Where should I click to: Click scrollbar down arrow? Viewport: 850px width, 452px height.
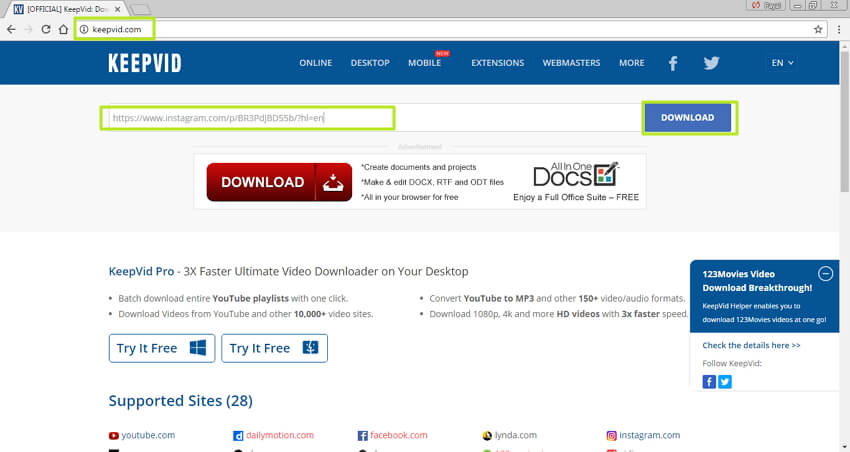point(844,447)
